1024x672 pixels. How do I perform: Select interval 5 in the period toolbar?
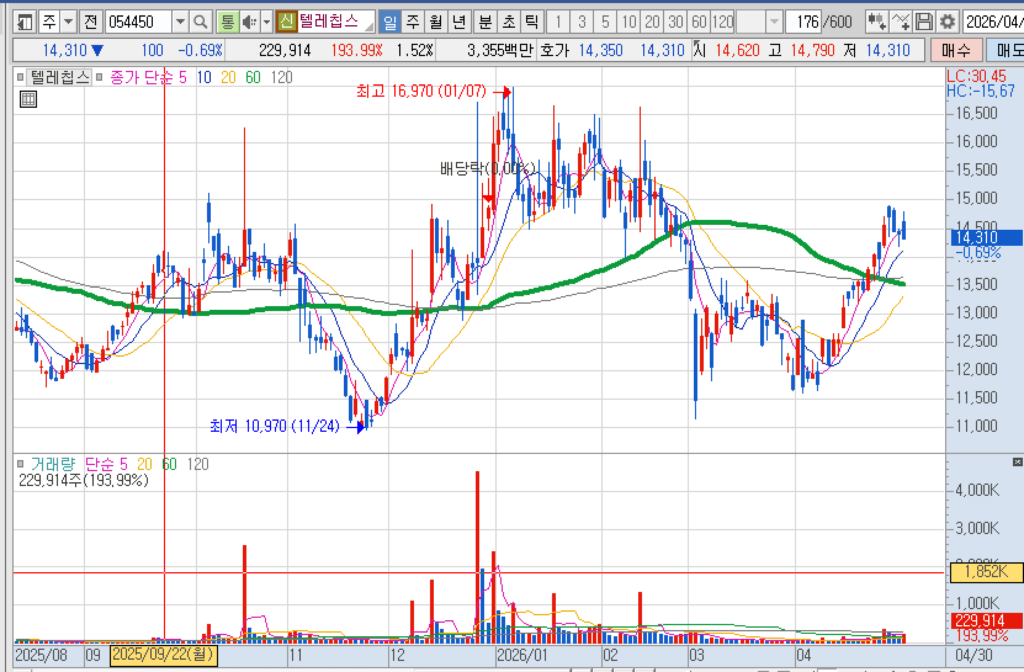[605, 22]
